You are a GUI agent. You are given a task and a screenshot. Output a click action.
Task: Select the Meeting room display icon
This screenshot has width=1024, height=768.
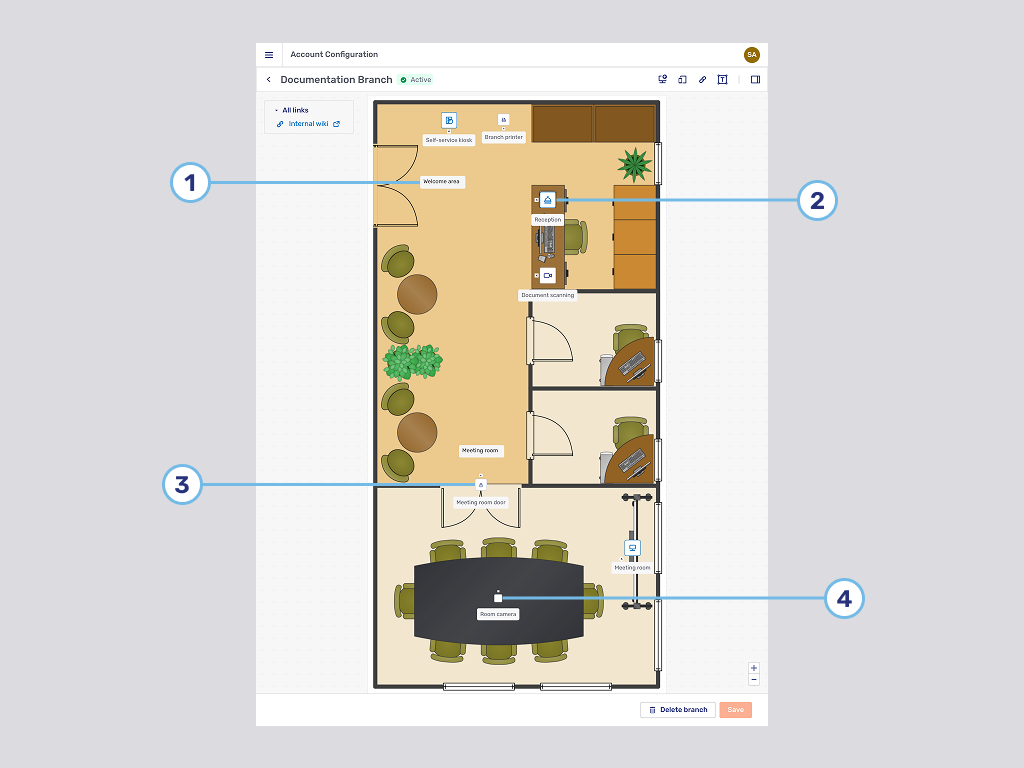632,548
